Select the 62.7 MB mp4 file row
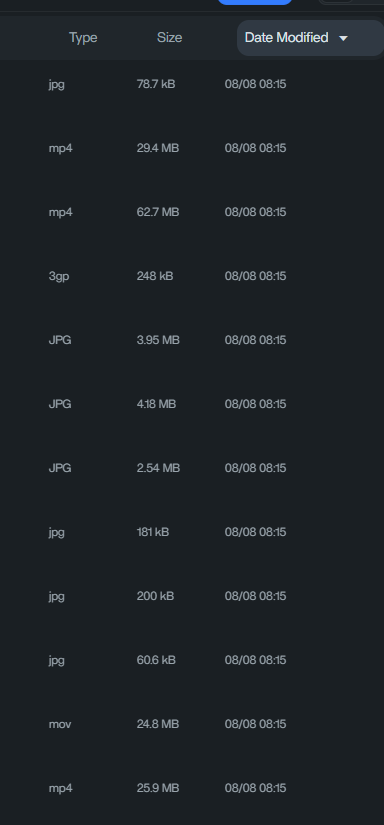Screen dimensions: 384x825 coord(192,212)
